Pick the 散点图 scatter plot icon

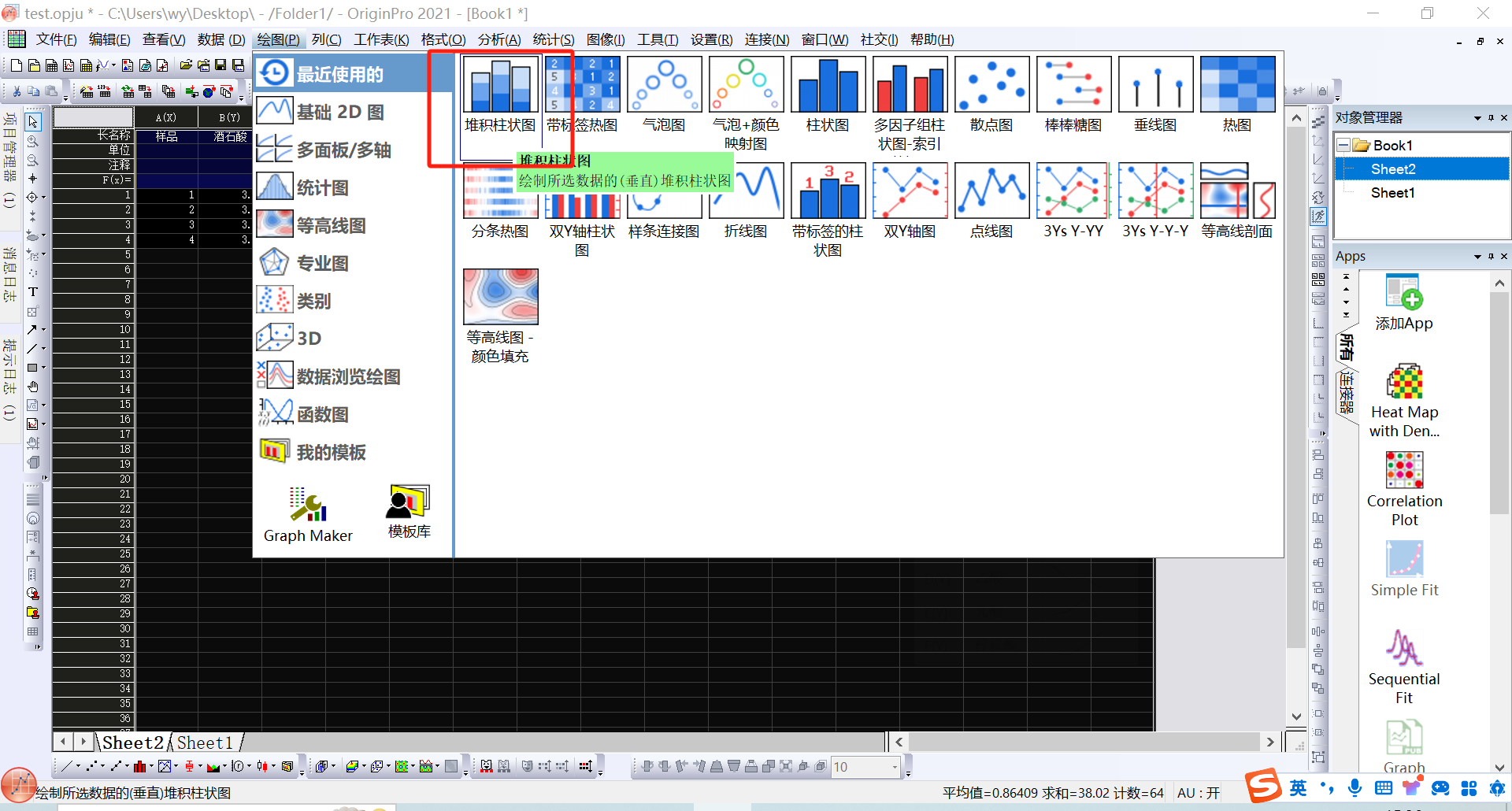point(991,85)
